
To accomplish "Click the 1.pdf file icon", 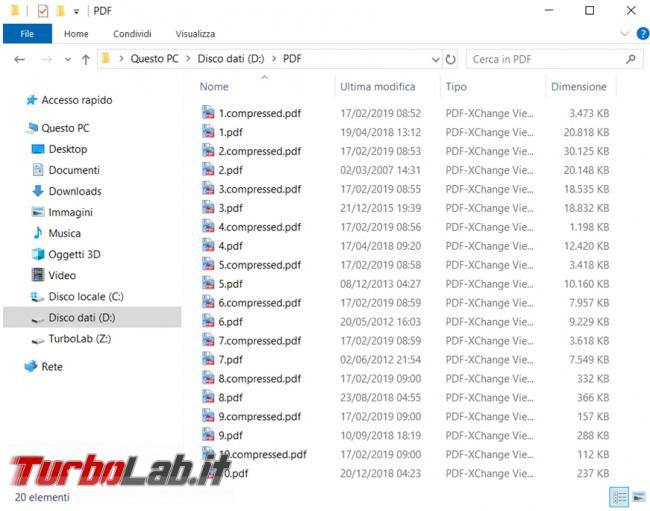I will (208, 131).
